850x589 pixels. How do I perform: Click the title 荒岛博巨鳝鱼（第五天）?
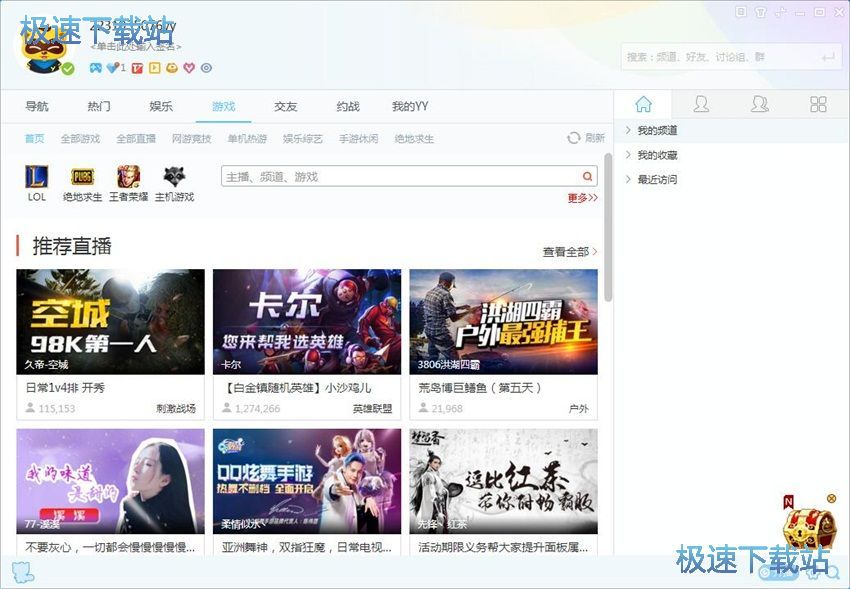click(480, 388)
